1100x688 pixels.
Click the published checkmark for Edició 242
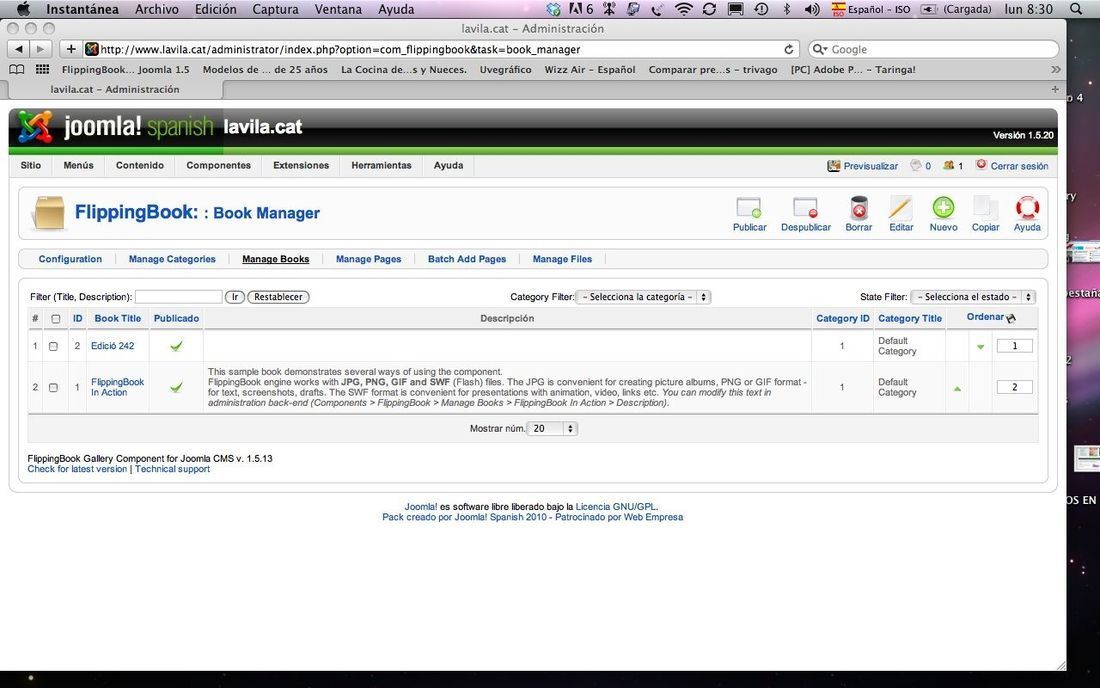[176, 346]
